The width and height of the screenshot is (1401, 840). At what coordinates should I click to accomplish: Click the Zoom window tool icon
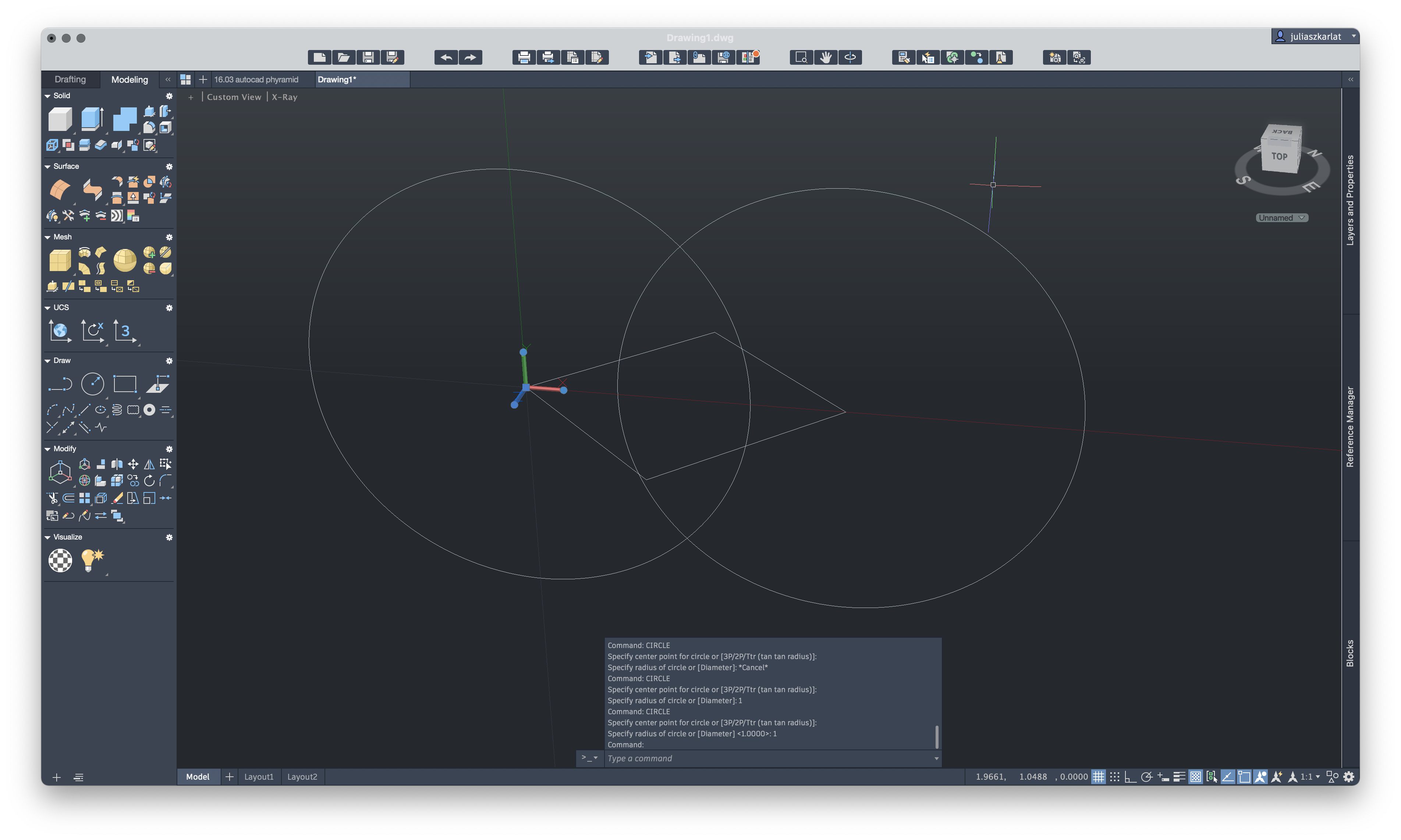tap(802, 57)
